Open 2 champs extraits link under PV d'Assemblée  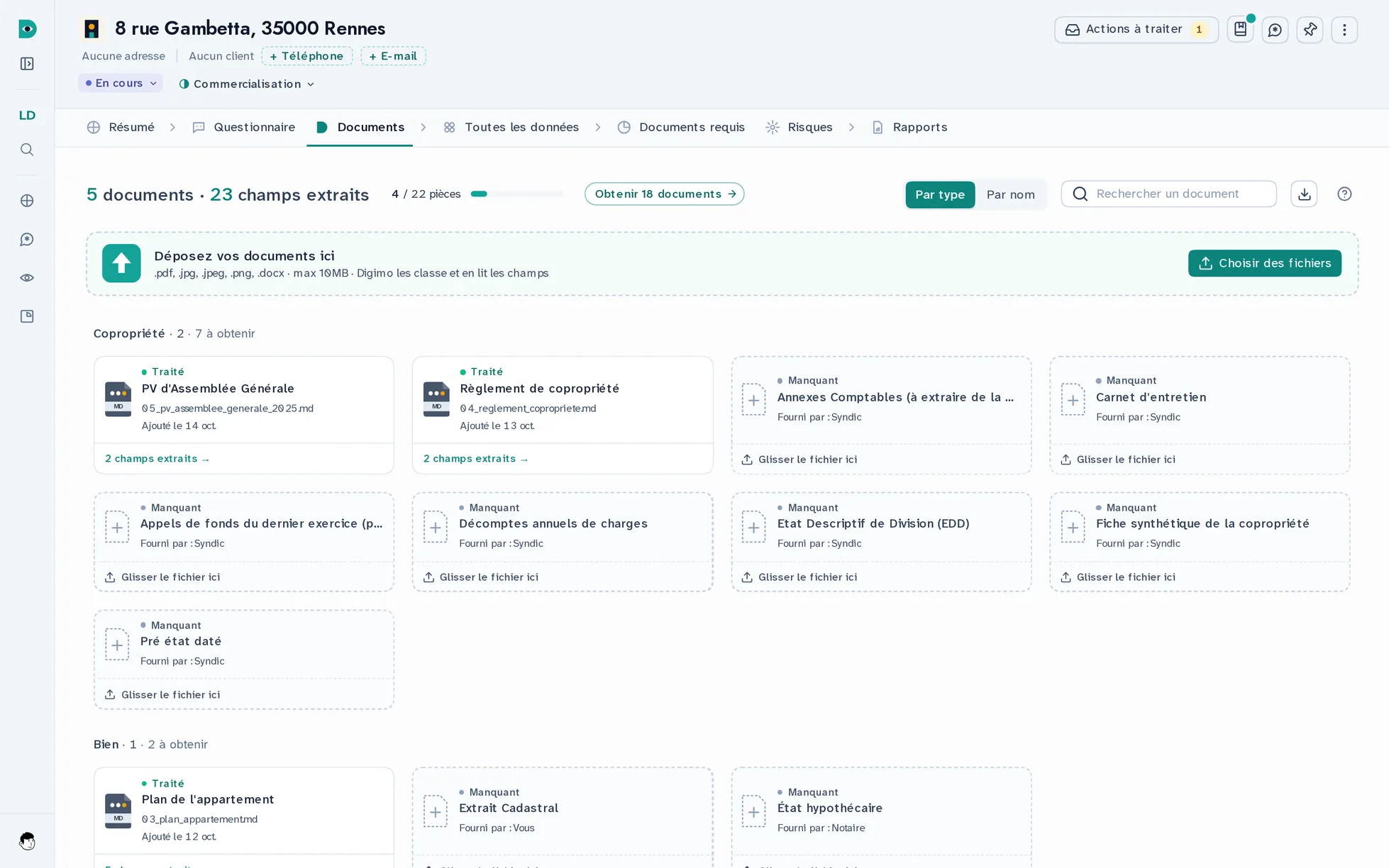coord(157,459)
